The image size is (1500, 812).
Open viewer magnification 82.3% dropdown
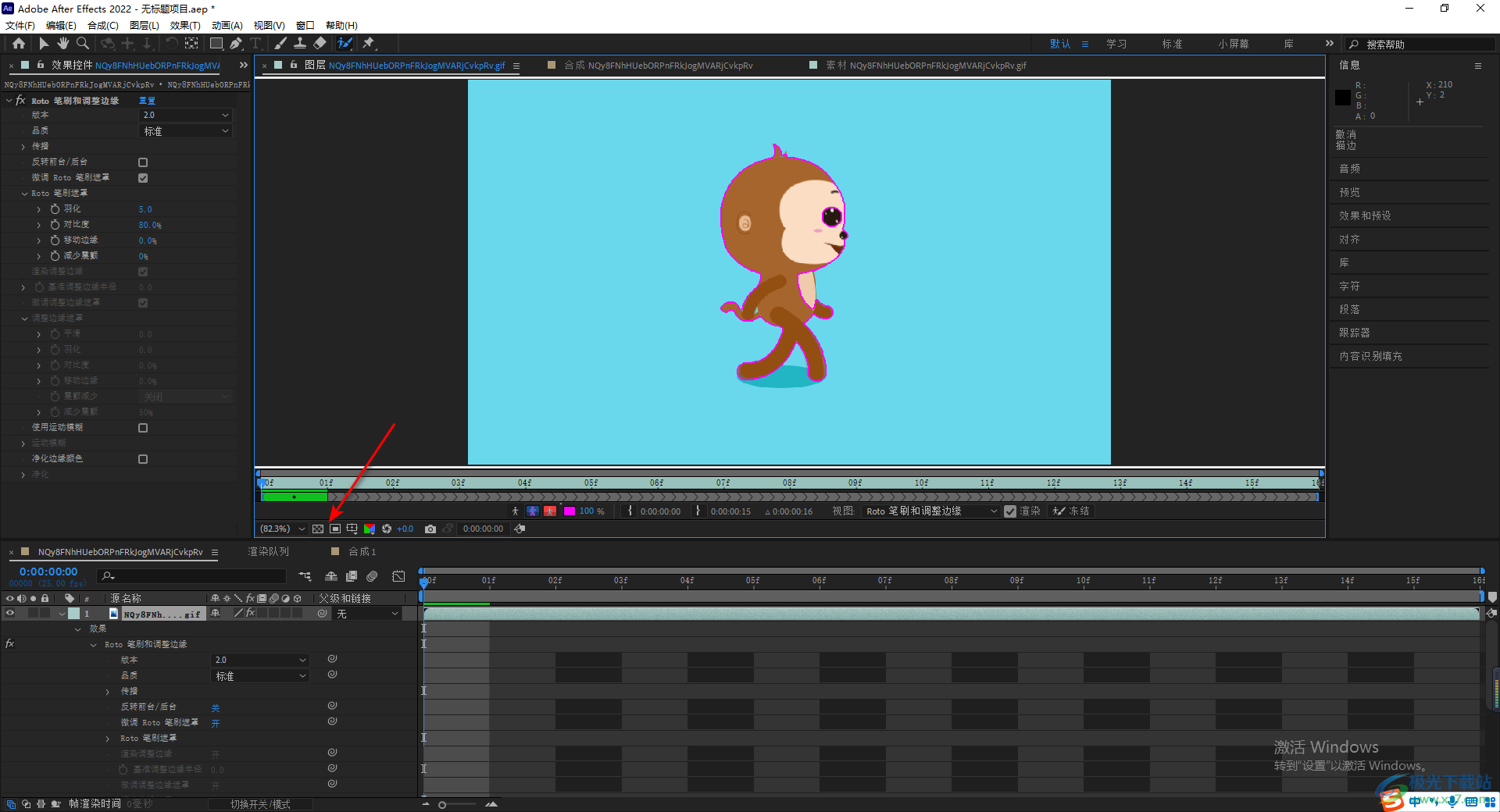[282, 529]
